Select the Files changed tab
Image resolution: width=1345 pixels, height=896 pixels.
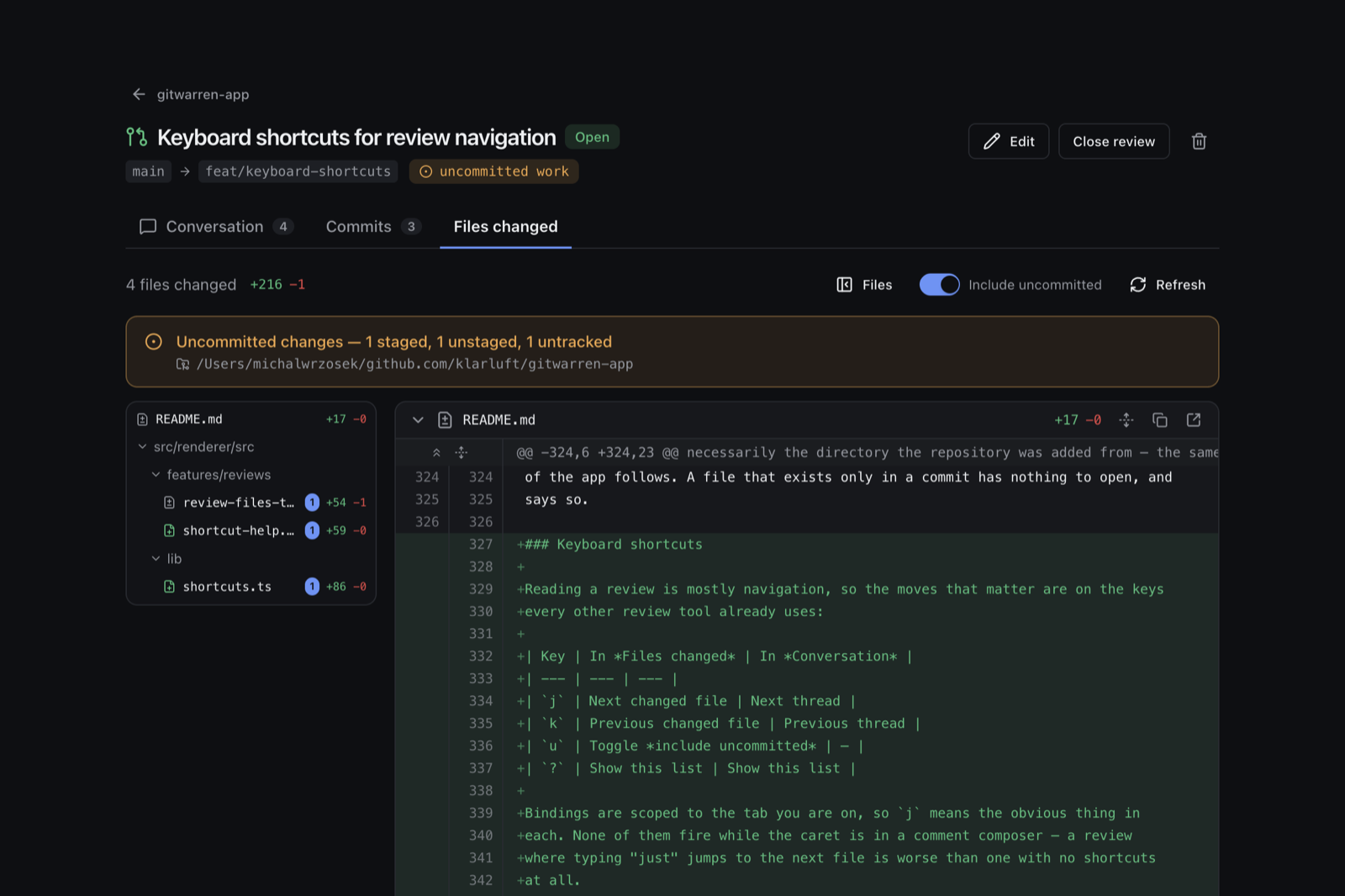[x=505, y=227]
